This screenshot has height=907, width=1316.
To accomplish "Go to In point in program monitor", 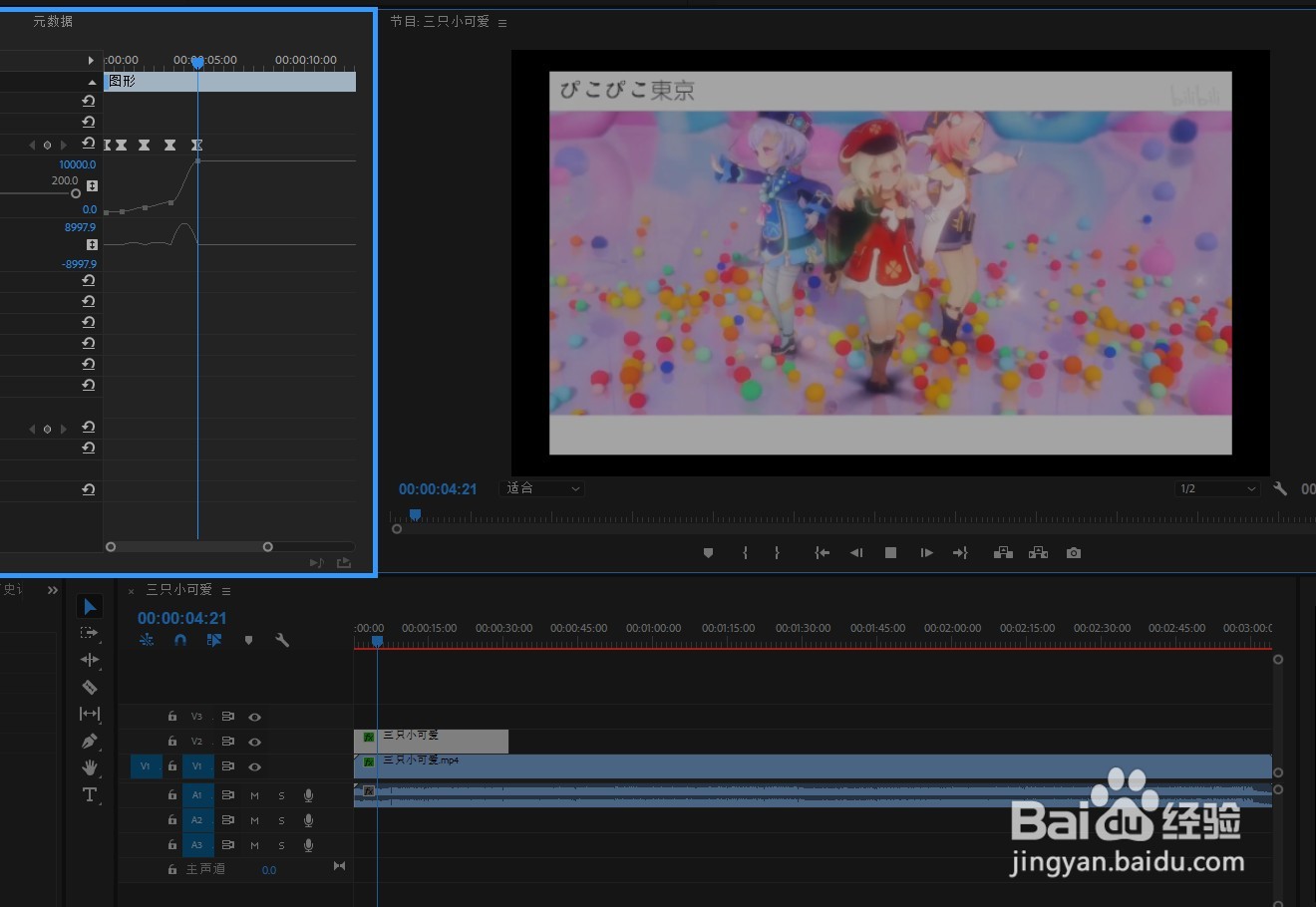I will click(822, 553).
